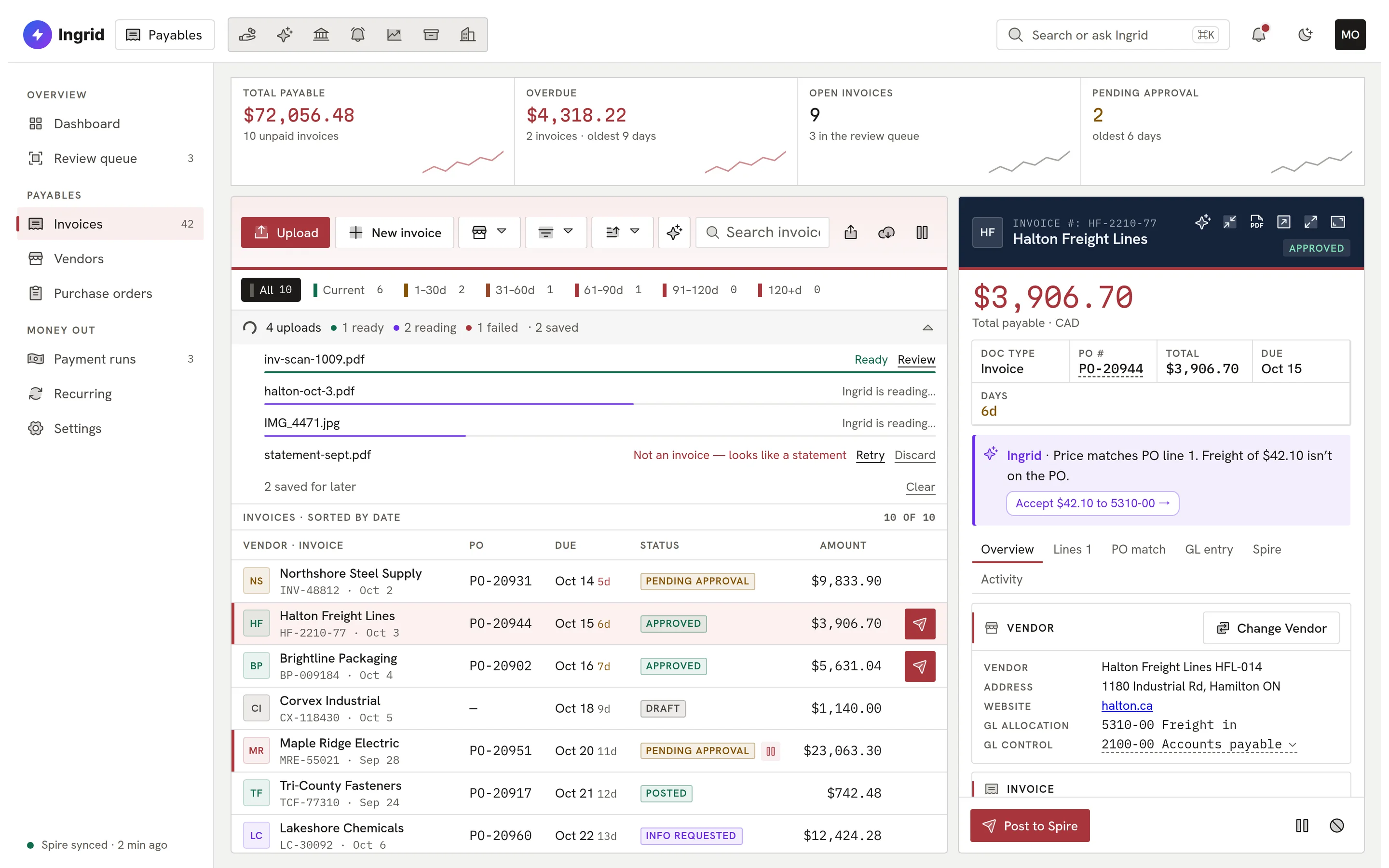Send Halton Freight Lines row to Spire

click(920, 624)
